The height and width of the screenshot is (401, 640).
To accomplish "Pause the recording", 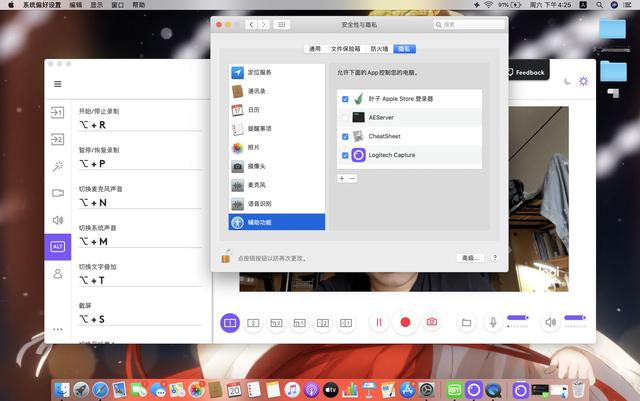I will click(x=379, y=323).
